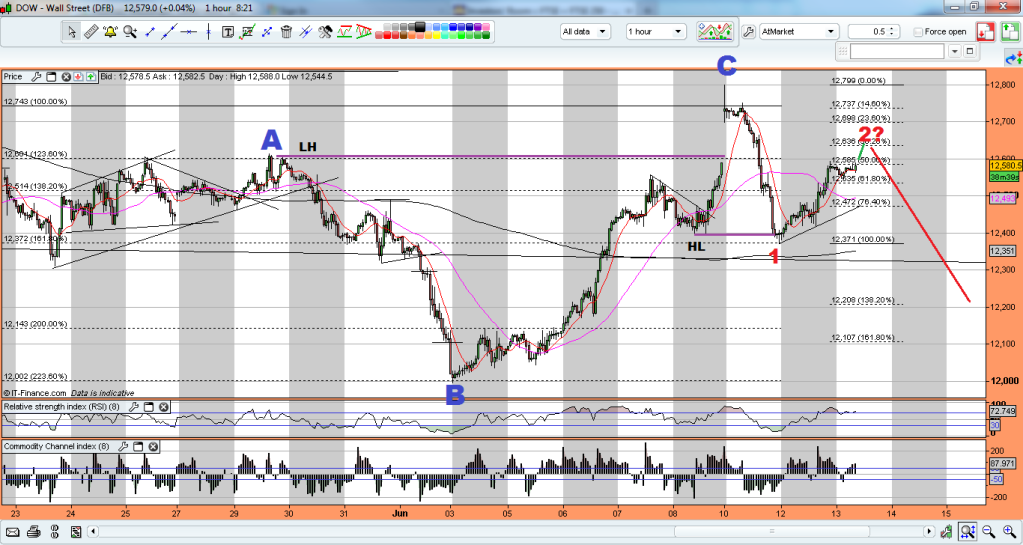Select the support resistance lines tool
Screen dimensions: 1023x545
344,31
